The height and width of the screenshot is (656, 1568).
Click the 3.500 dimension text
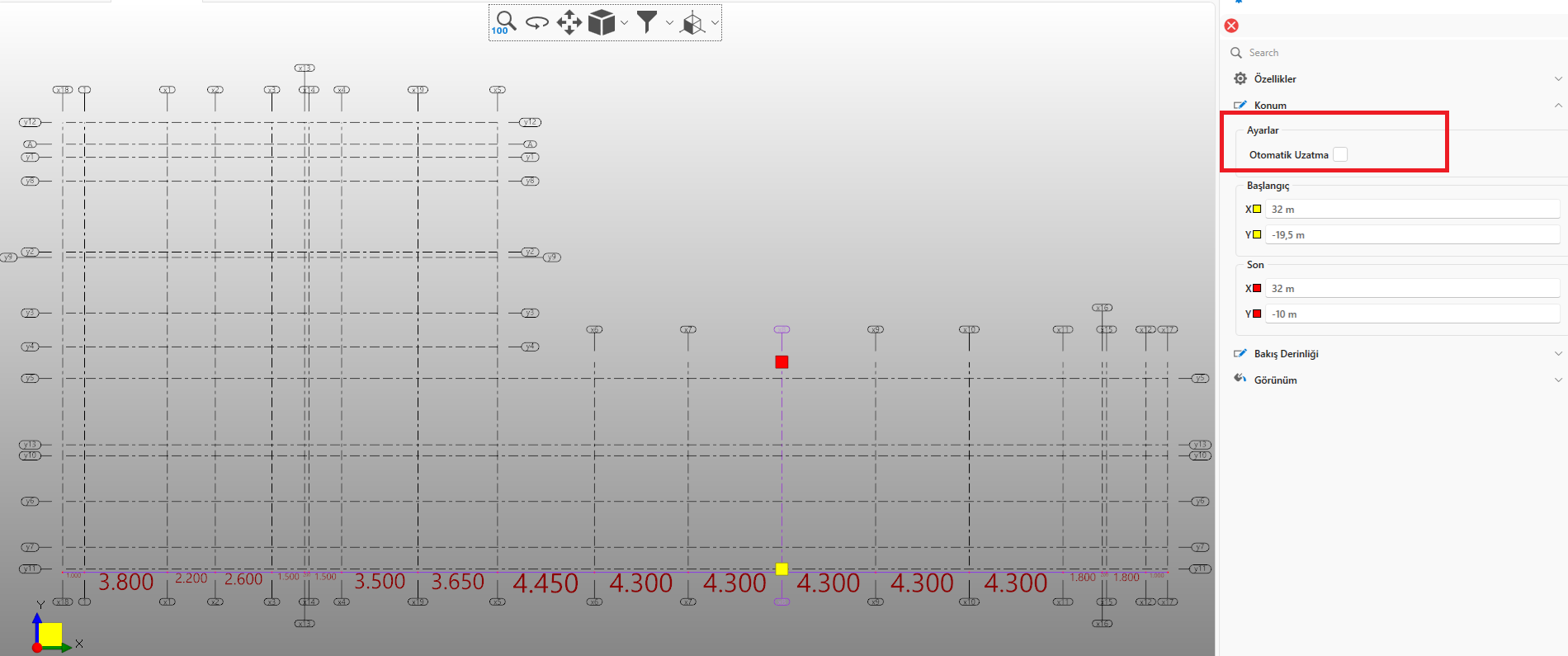380,581
